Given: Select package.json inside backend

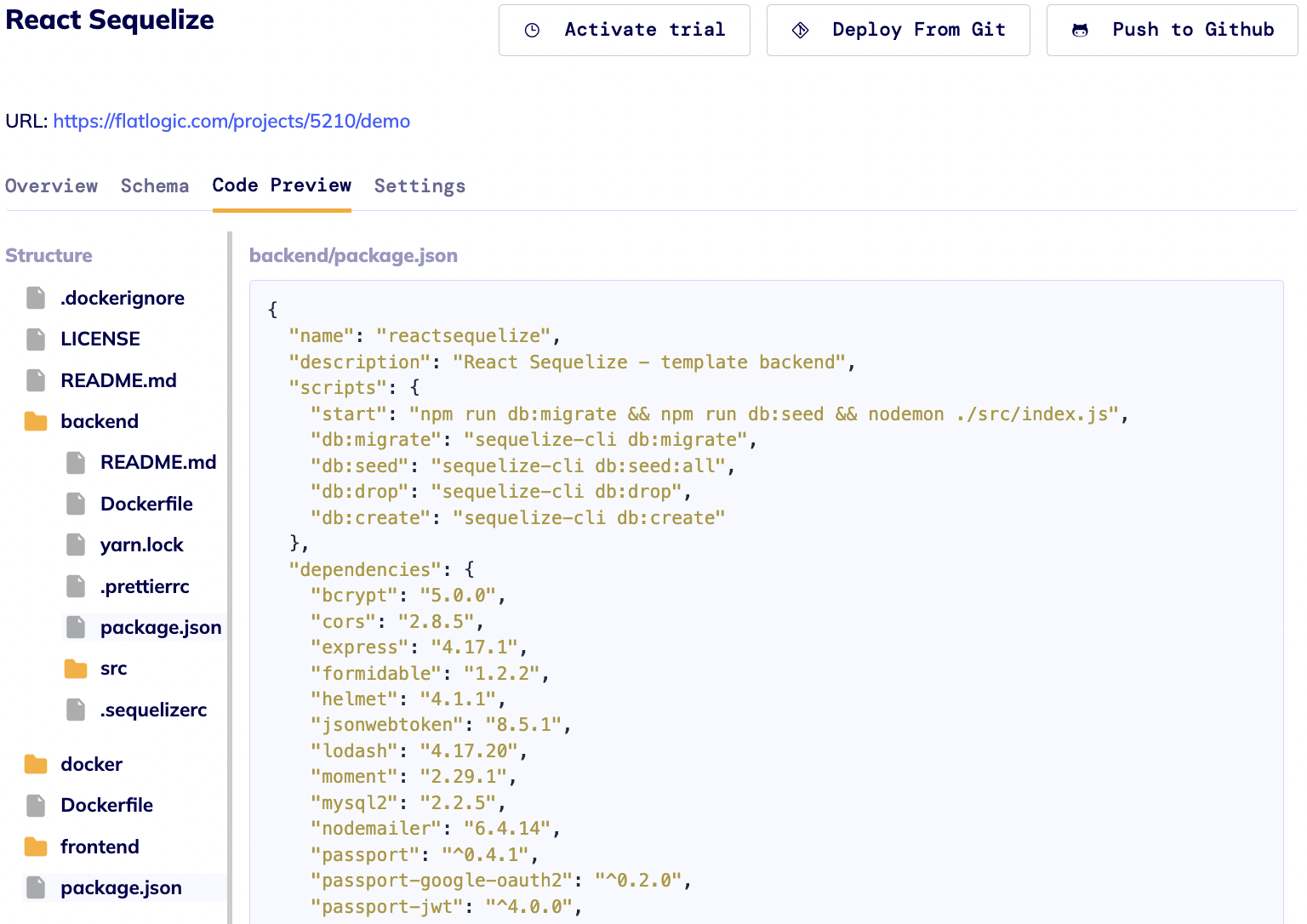Looking at the screenshot, I should point(161,628).
